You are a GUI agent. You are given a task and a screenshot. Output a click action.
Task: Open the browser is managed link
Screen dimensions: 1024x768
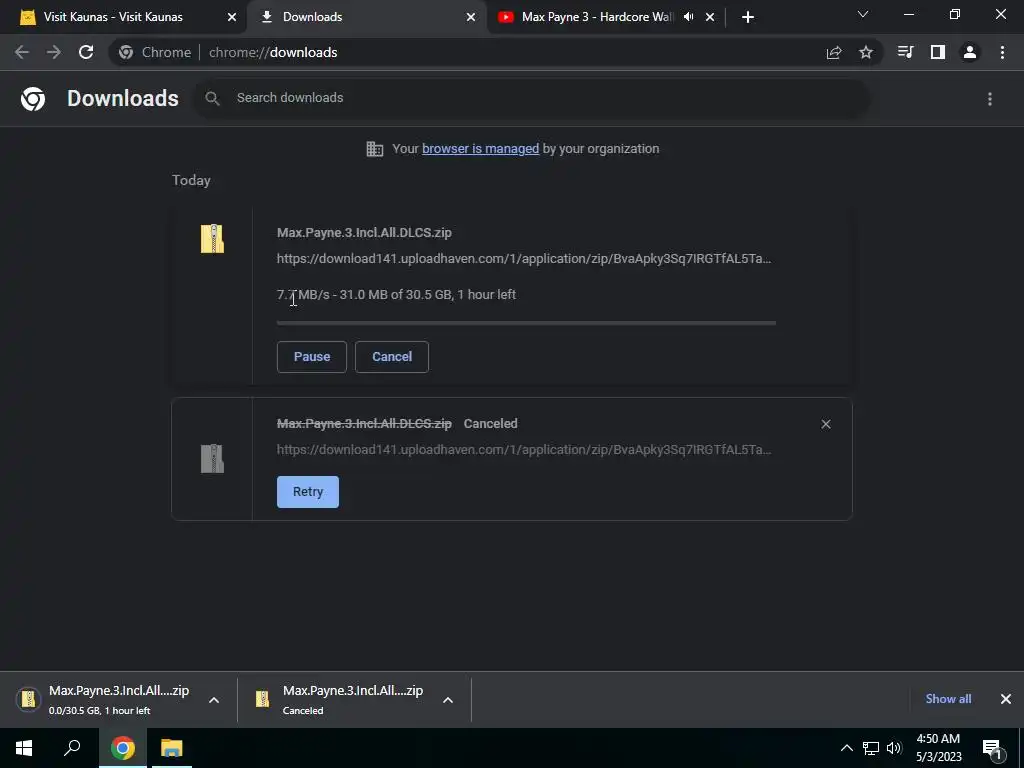coord(481,149)
